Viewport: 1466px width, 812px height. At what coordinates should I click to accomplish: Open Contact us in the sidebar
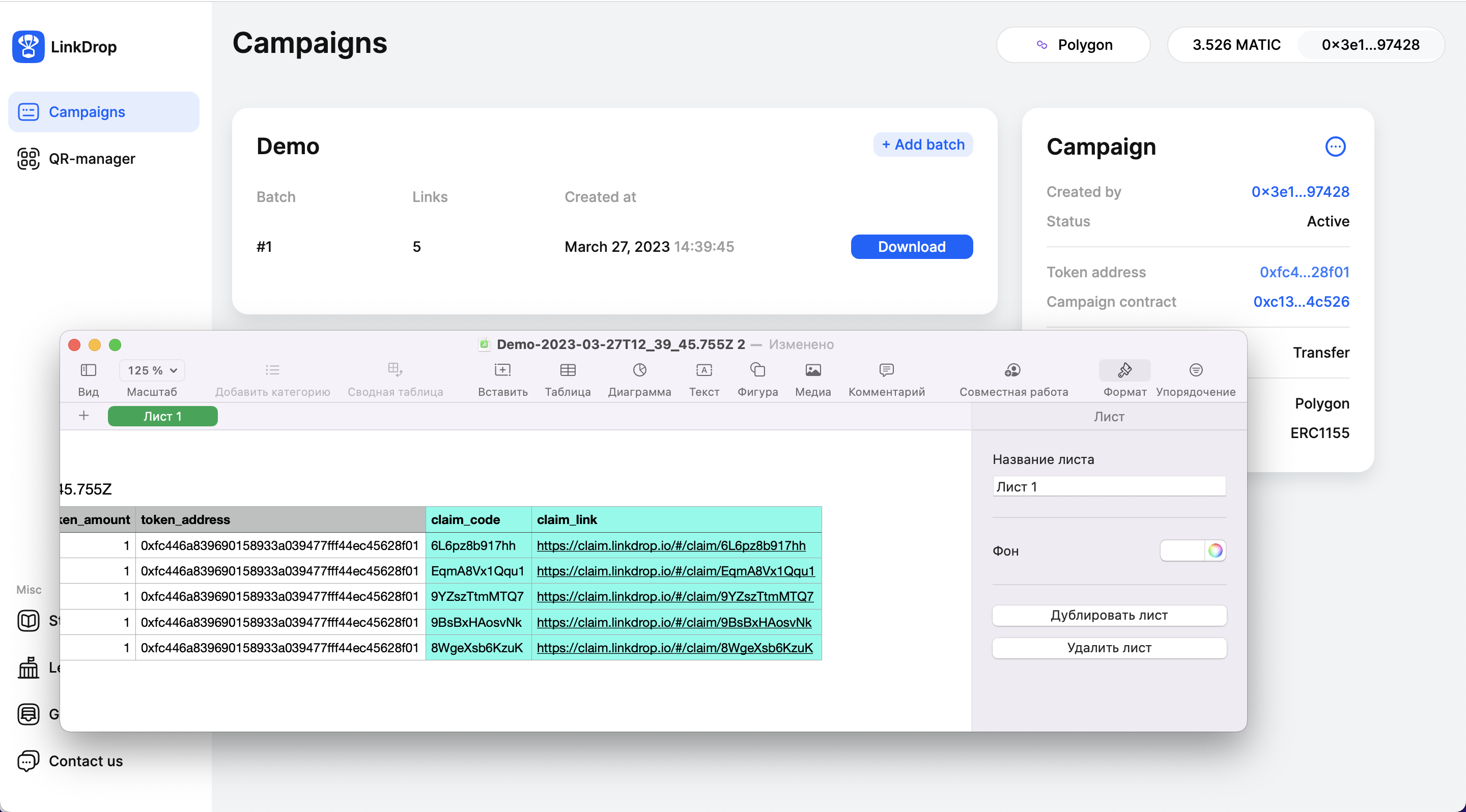tap(70, 761)
